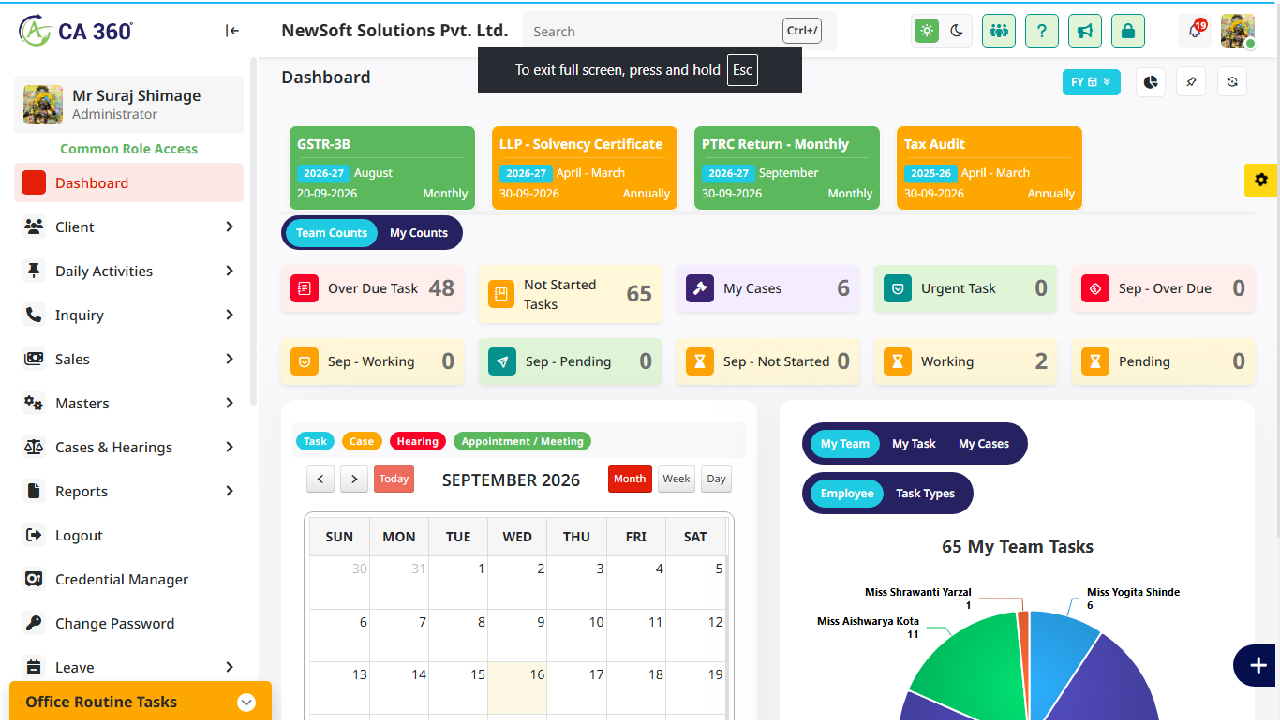Open the Over Due Task 48 tile

pyautogui.click(x=372, y=289)
